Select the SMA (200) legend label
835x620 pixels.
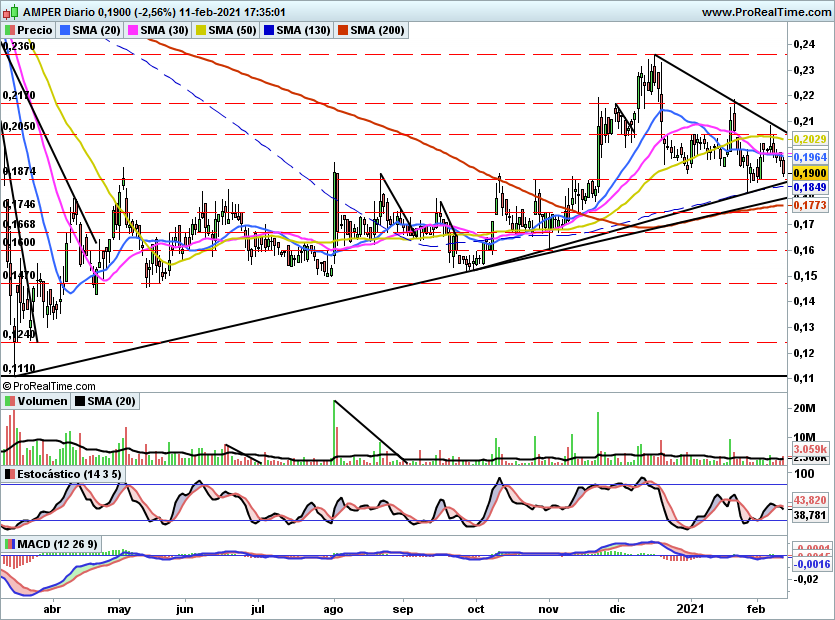click(x=378, y=30)
